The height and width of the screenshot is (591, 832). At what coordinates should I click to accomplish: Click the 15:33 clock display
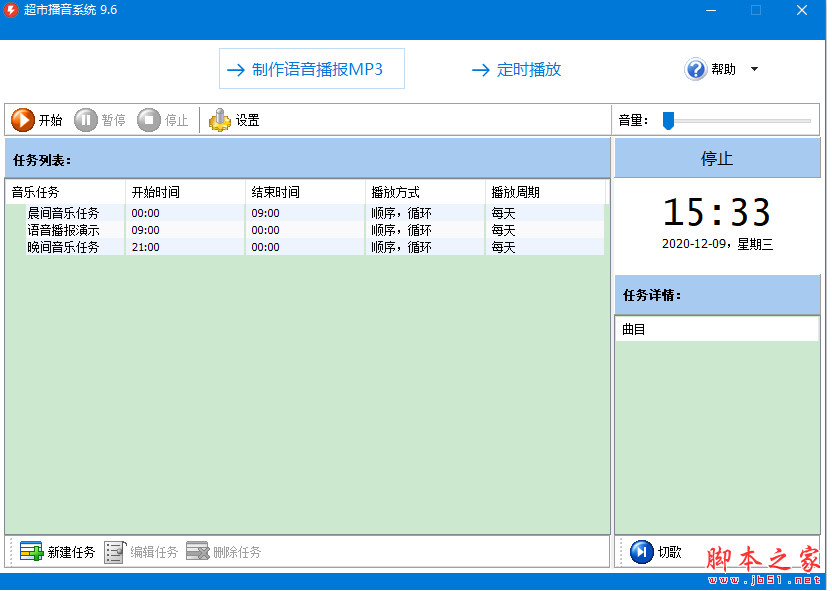click(x=717, y=212)
